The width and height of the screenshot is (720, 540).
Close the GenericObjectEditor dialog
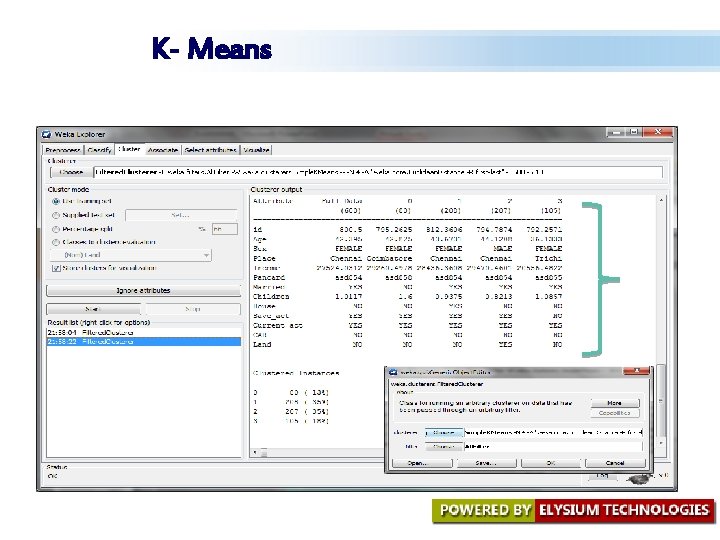(x=636, y=371)
